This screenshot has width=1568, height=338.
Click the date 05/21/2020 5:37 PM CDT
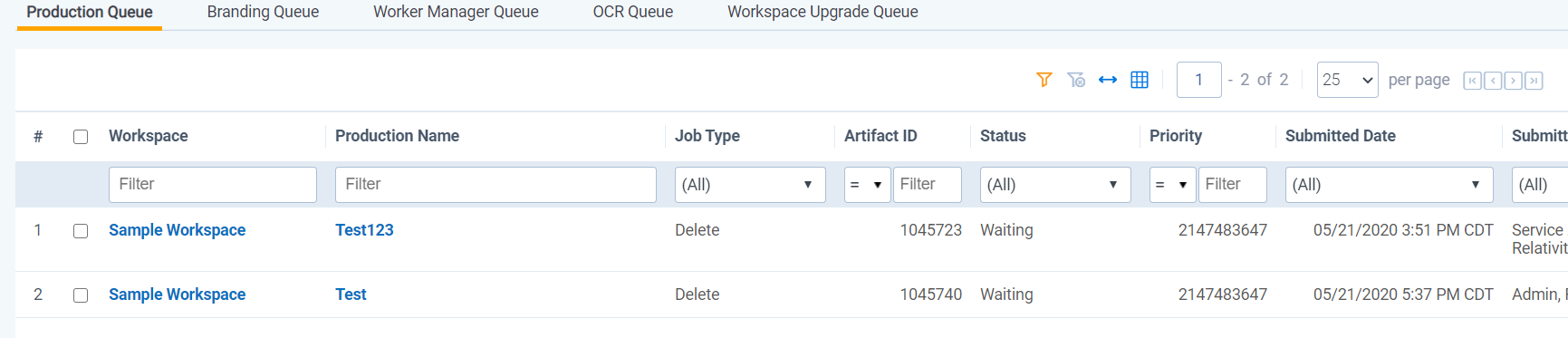pos(1403,295)
